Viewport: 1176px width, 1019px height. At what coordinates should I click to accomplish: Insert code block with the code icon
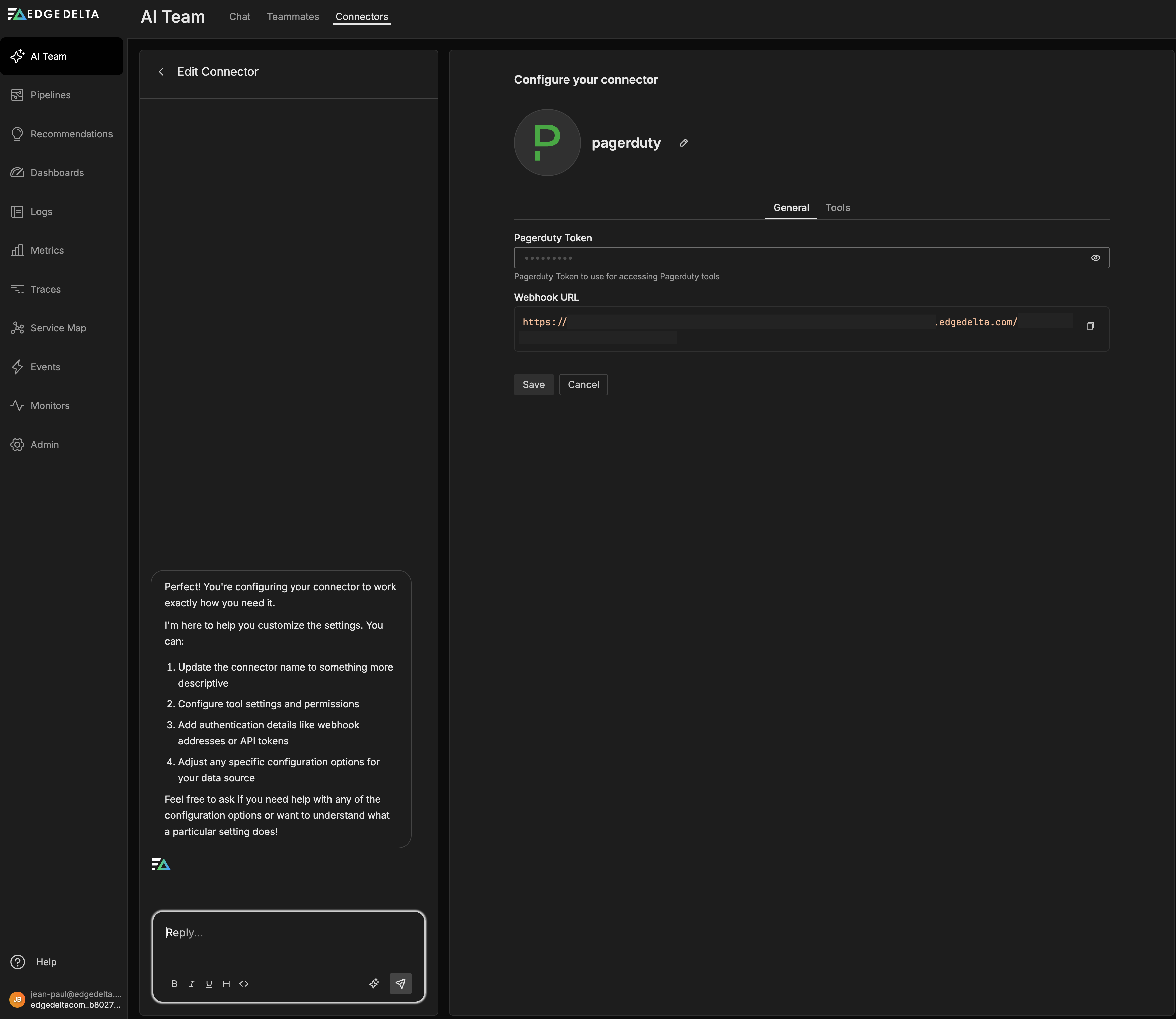244,983
